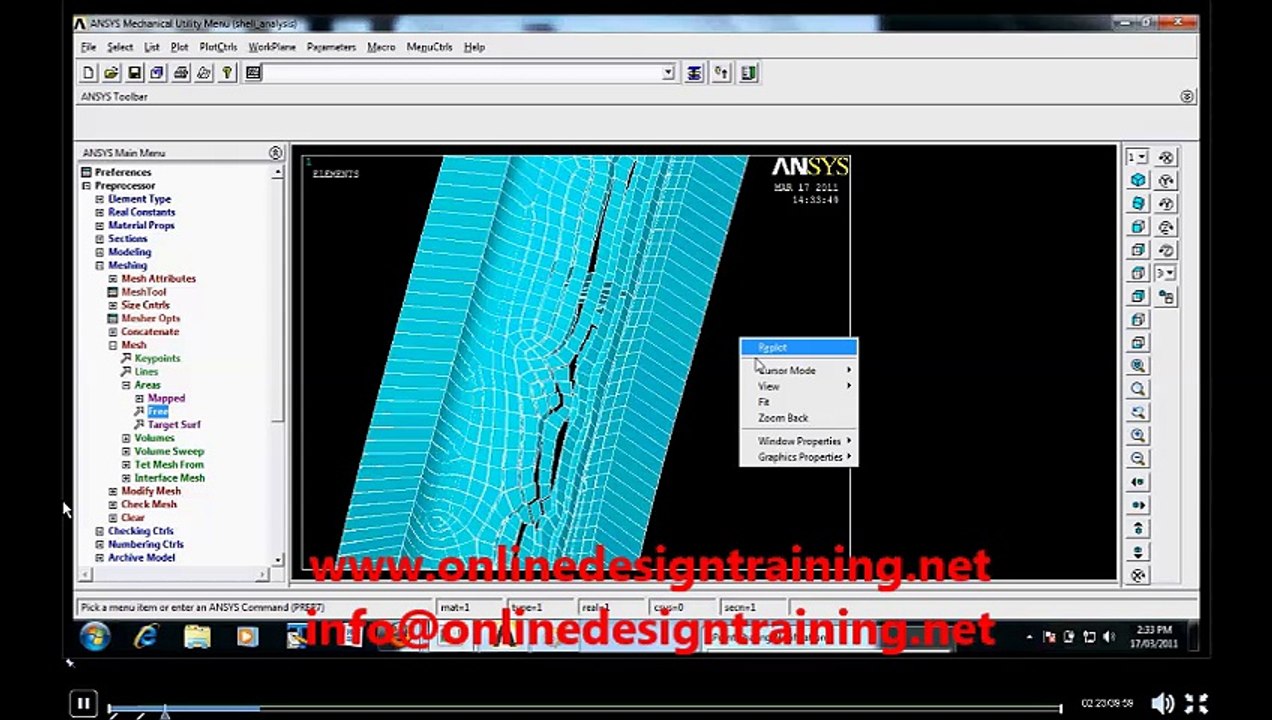Click the Raise Hidden toolbar icon
The height and width of the screenshot is (720, 1272).
coord(694,73)
